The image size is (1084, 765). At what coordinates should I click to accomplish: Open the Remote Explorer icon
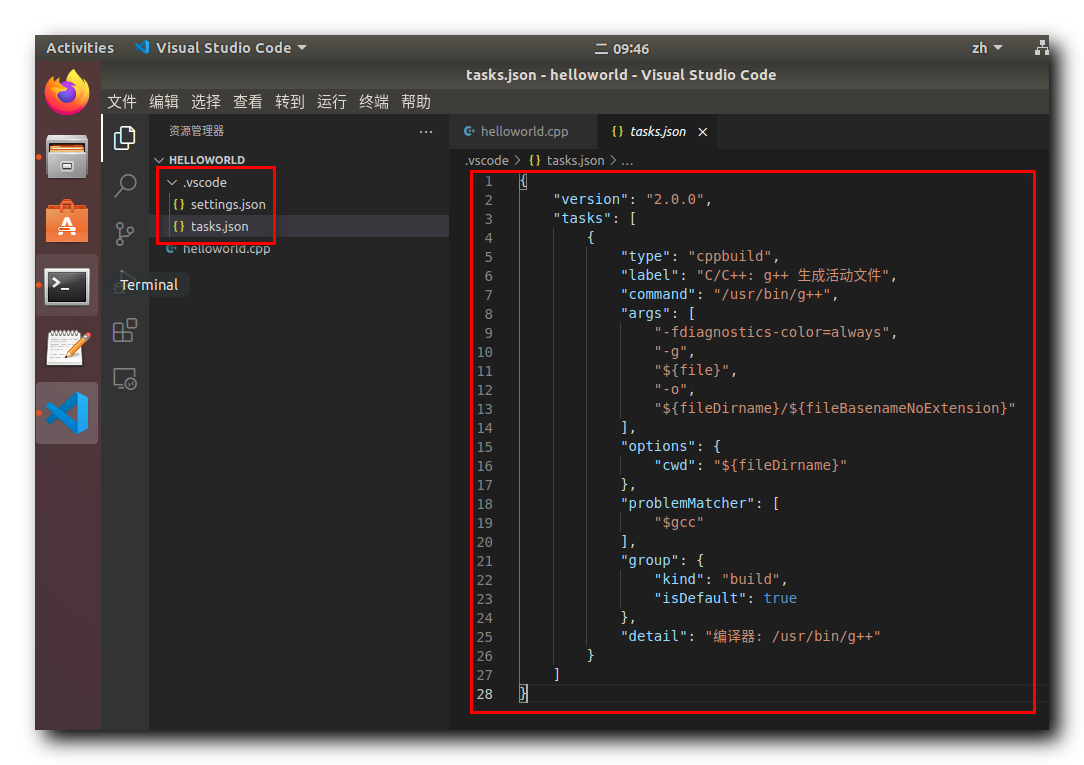click(124, 379)
